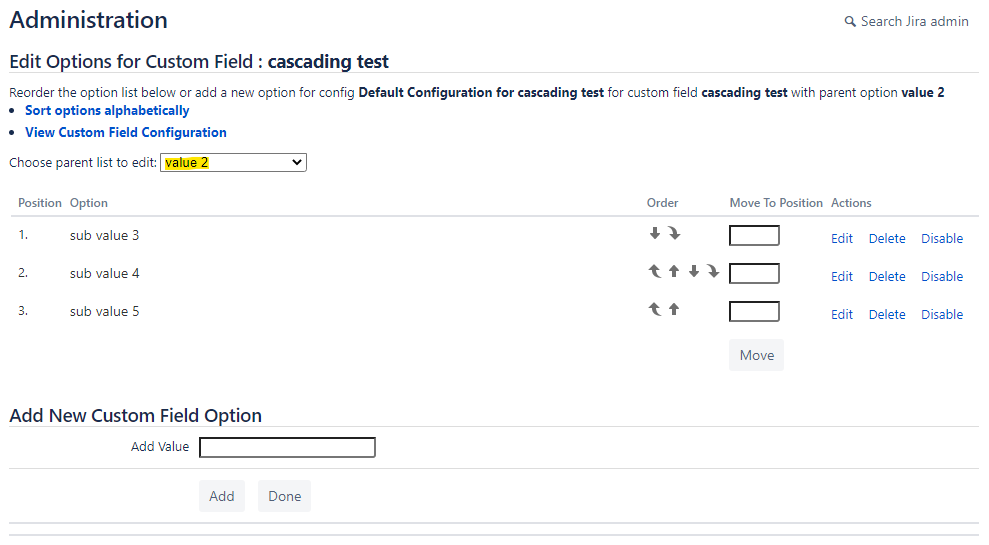Open Sort options alphabetically link
The image size is (989, 545).
[107, 110]
